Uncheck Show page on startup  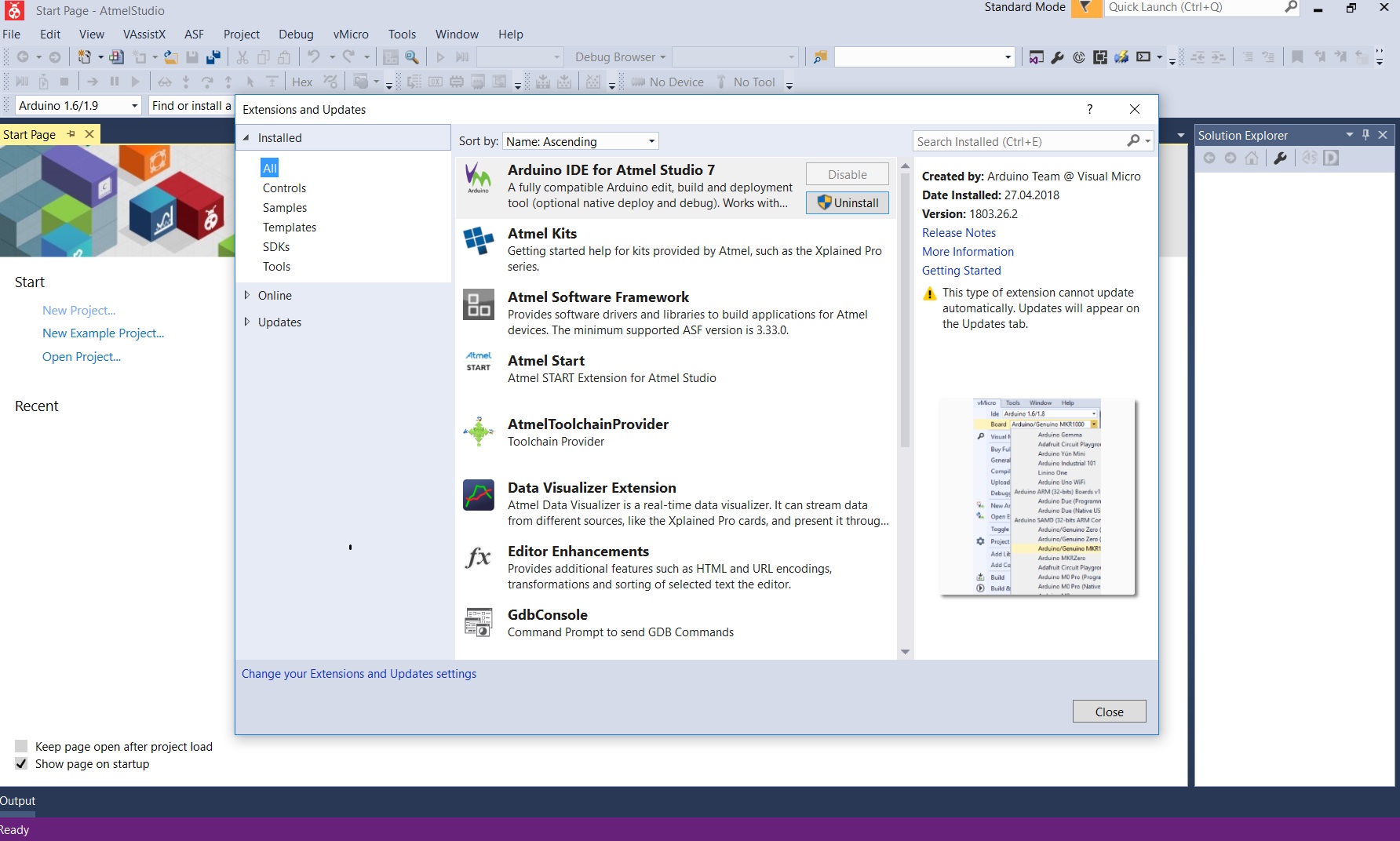click(21, 763)
